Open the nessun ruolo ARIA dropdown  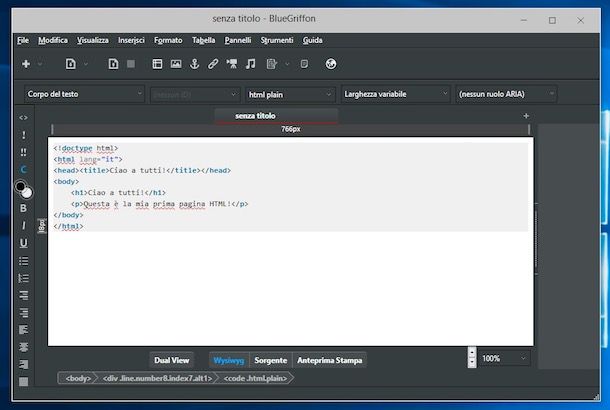coord(507,94)
